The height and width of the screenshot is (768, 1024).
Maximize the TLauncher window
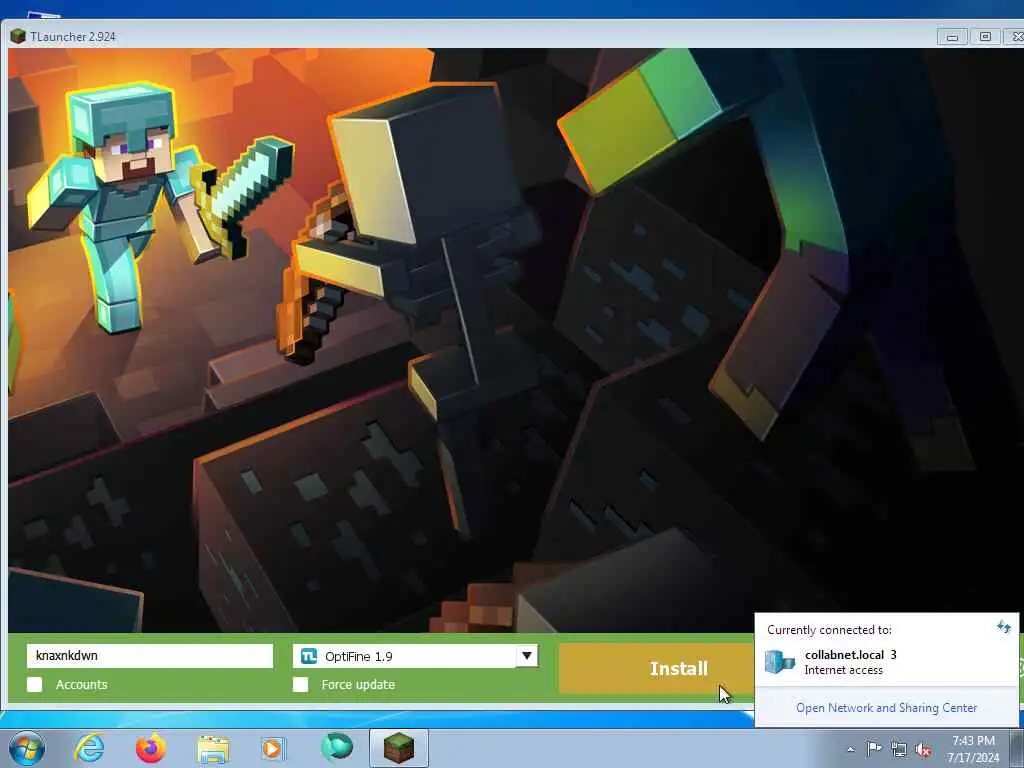click(x=985, y=37)
